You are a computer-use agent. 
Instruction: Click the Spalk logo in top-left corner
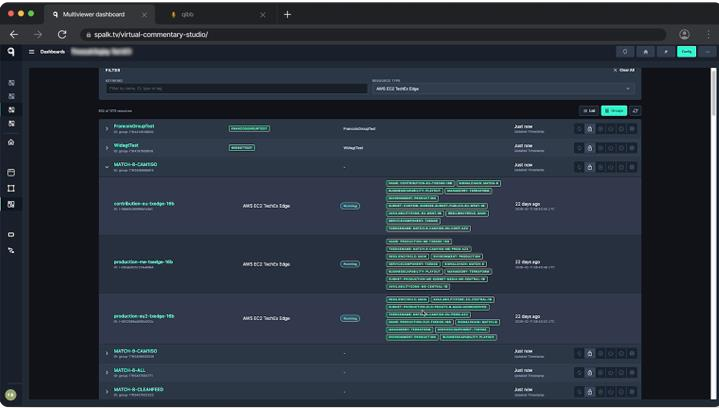11,52
